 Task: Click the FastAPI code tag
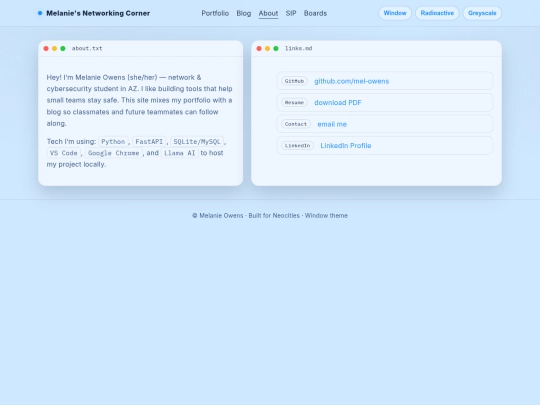click(149, 142)
